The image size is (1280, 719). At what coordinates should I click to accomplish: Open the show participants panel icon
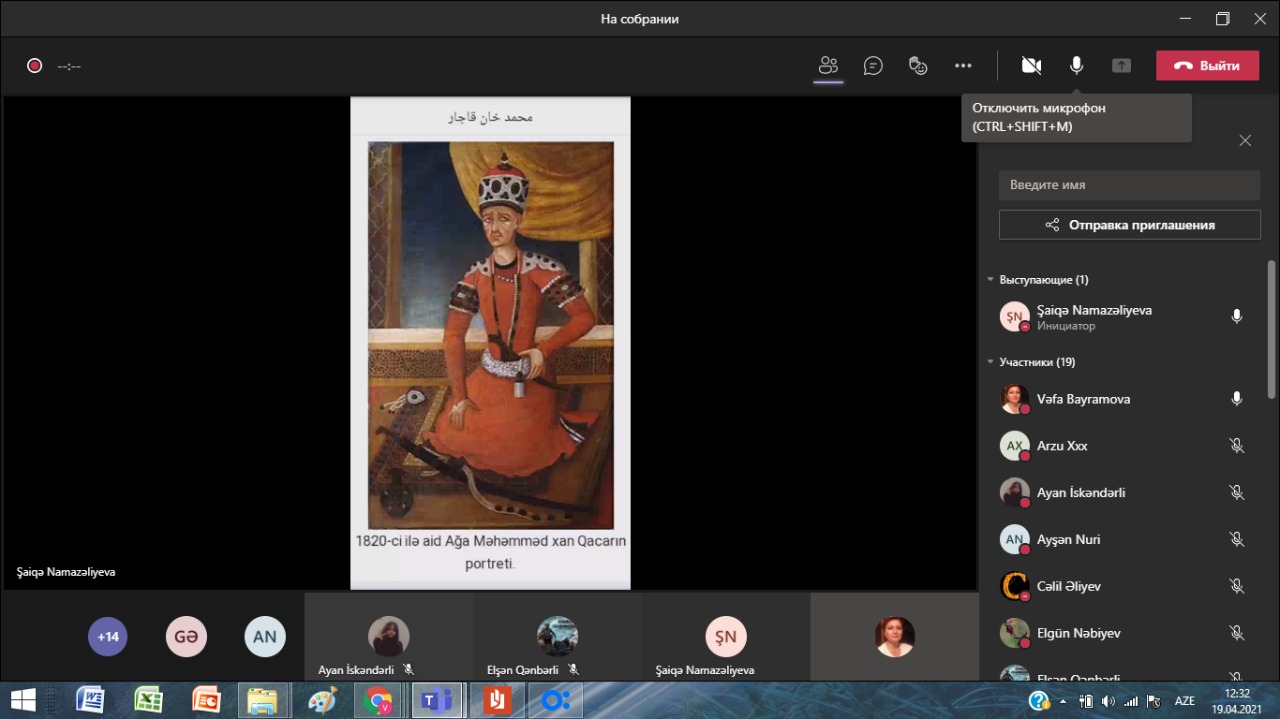click(x=828, y=66)
